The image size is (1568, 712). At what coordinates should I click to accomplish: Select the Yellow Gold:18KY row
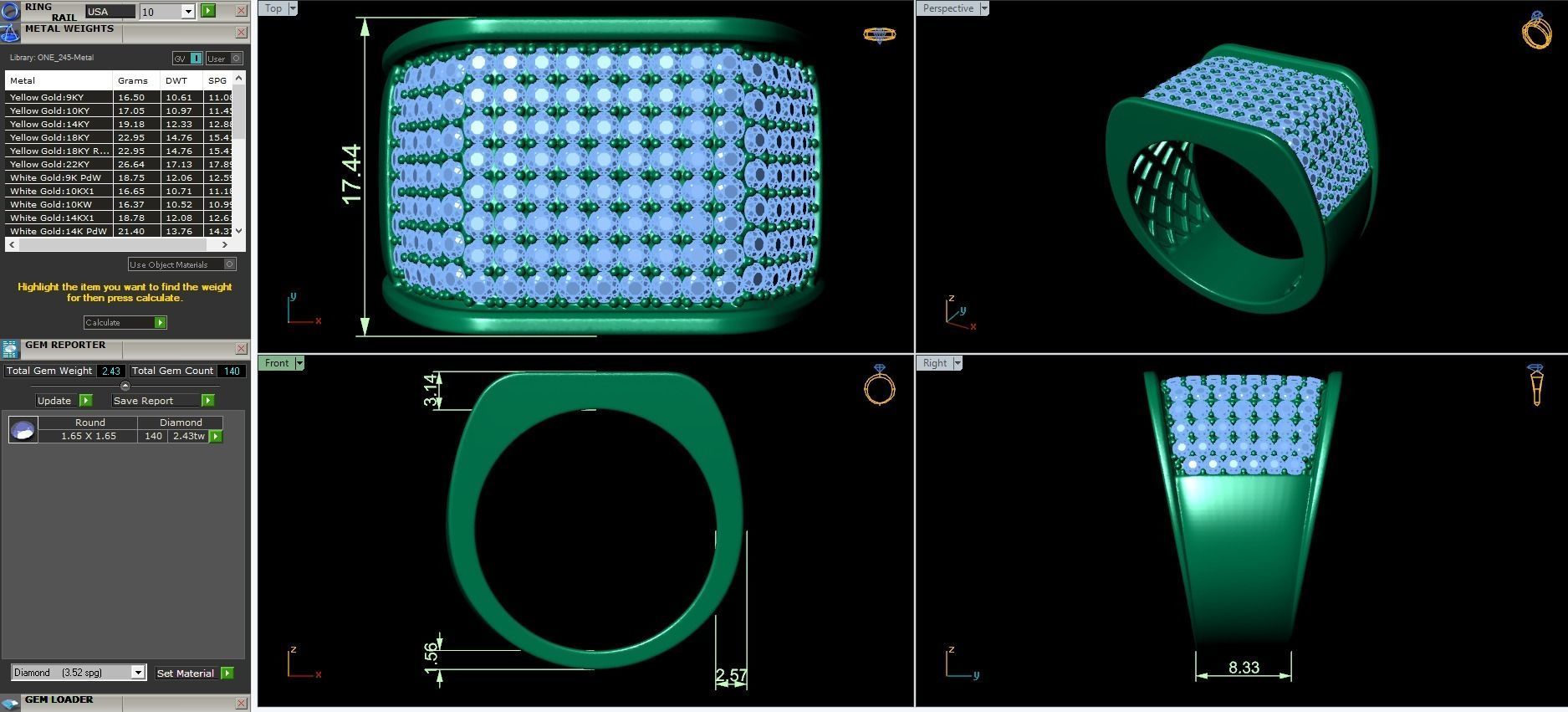120,137
